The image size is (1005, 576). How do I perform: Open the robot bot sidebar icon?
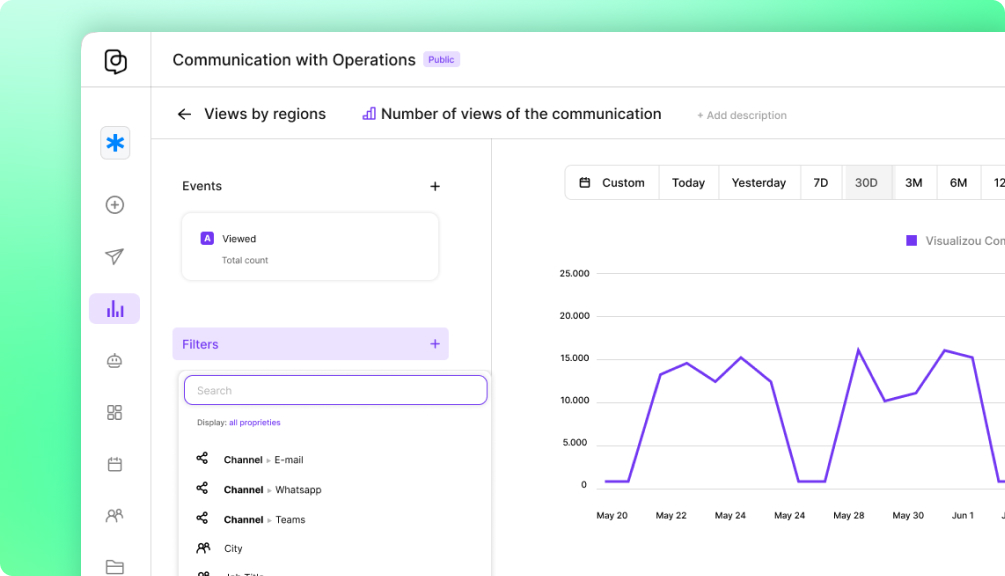coord(115,361)
